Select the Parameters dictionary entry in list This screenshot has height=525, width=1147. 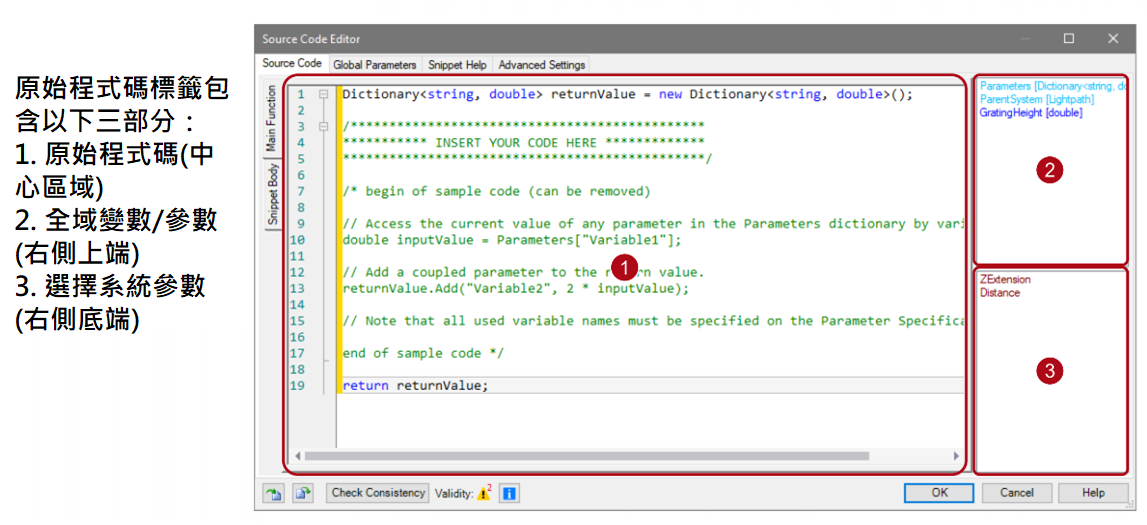pos(1052,86)
